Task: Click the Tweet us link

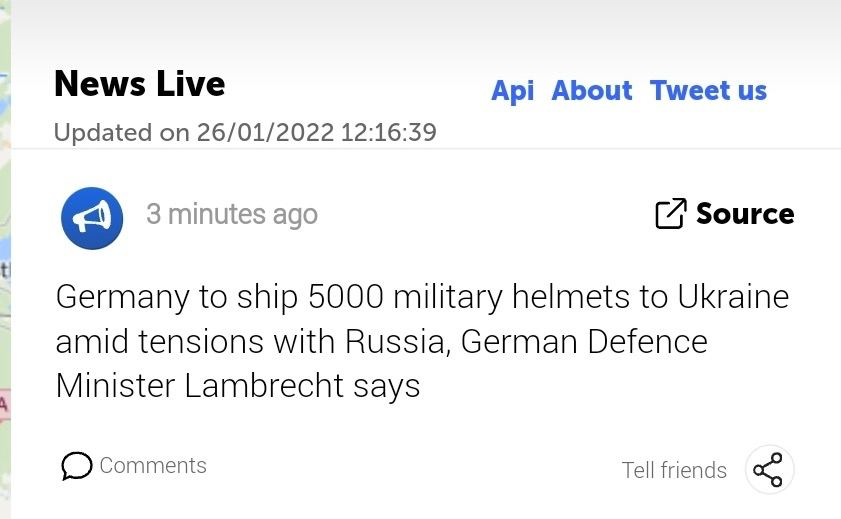Action: 708,91
